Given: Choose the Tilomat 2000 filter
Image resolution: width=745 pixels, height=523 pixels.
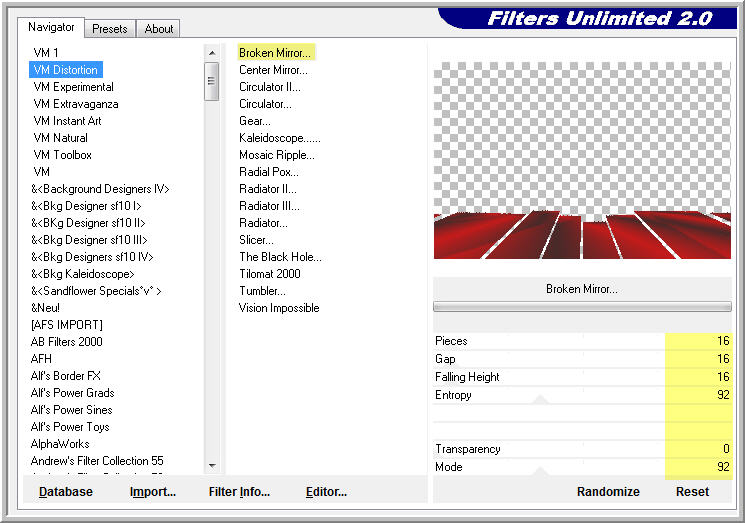Looking at the screenshot, I should 270,274.
